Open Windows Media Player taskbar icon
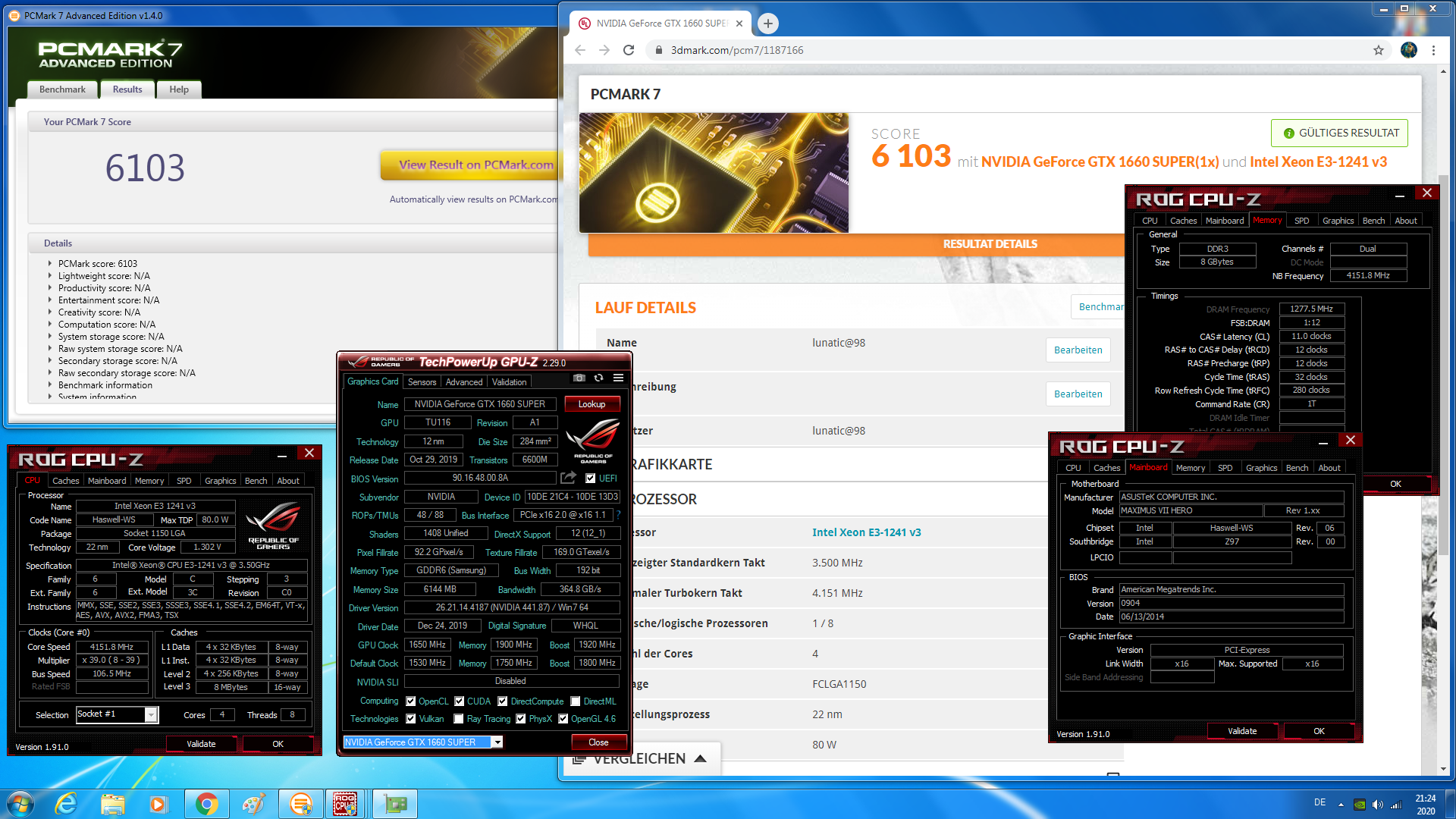This screenshot has height=819, width=1456. pos(158,804)
